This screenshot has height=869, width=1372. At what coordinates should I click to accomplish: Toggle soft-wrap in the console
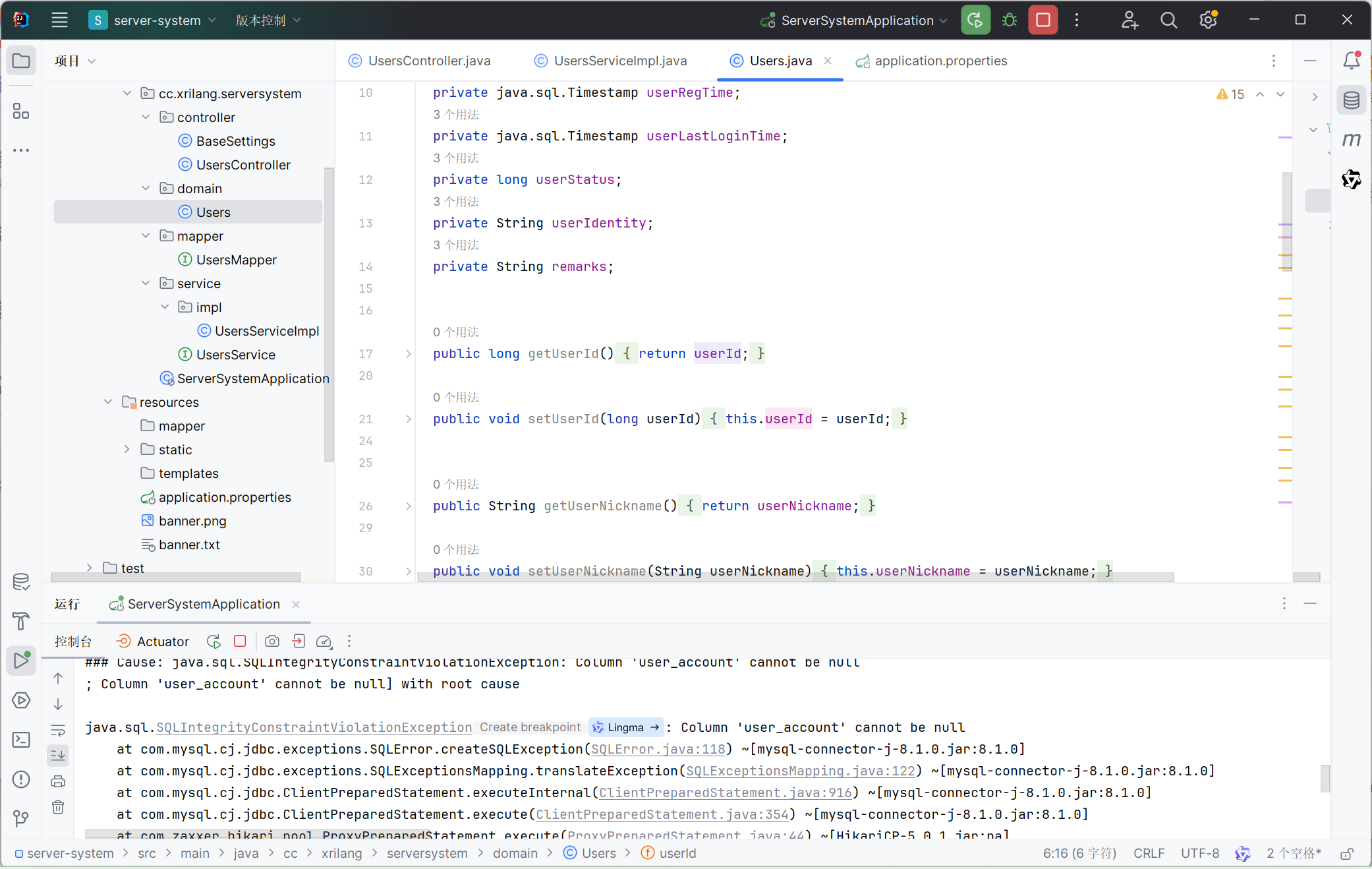point(58,730)
